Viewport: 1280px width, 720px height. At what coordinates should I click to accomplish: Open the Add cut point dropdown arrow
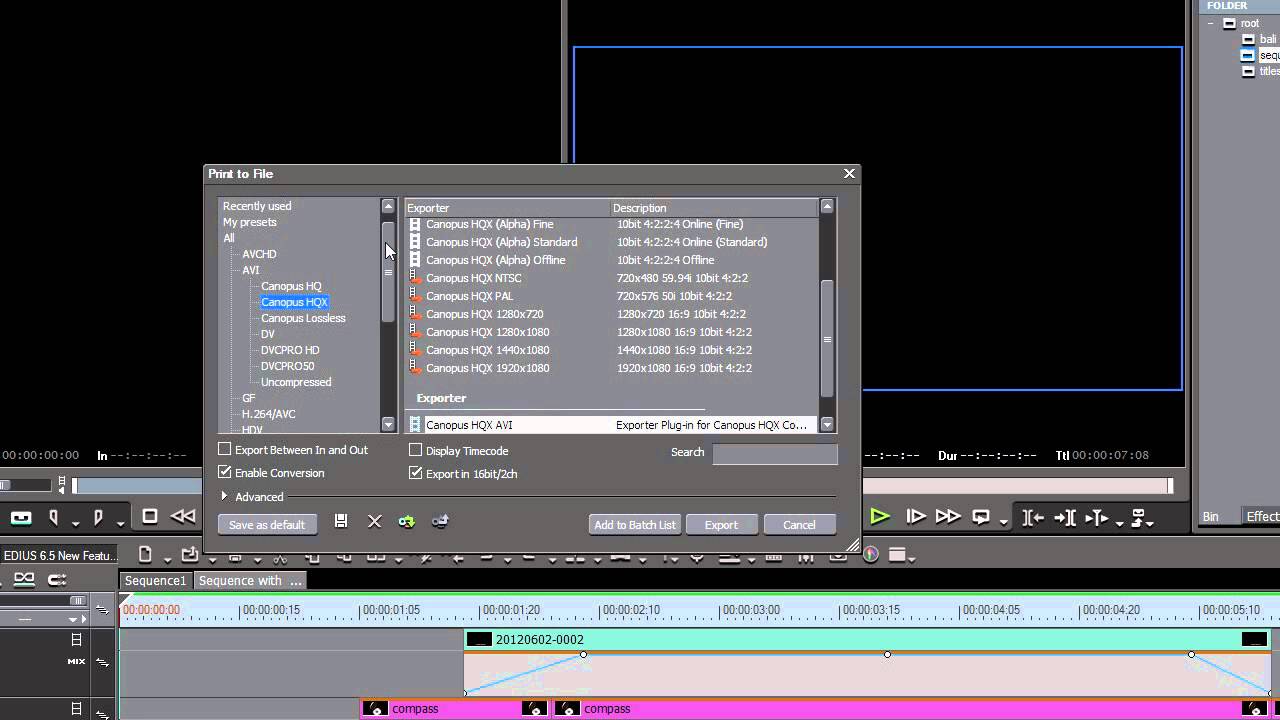click(1120, 523)
